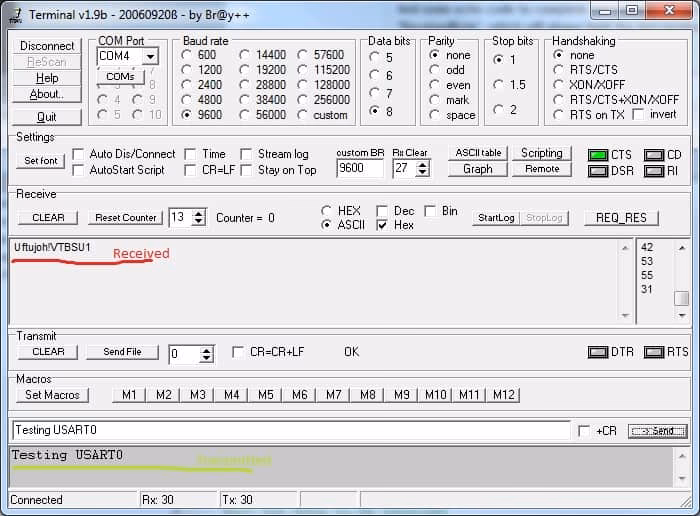Click the RI indicator light
Screen dimensions: 700x516
(x=654, y=171)
